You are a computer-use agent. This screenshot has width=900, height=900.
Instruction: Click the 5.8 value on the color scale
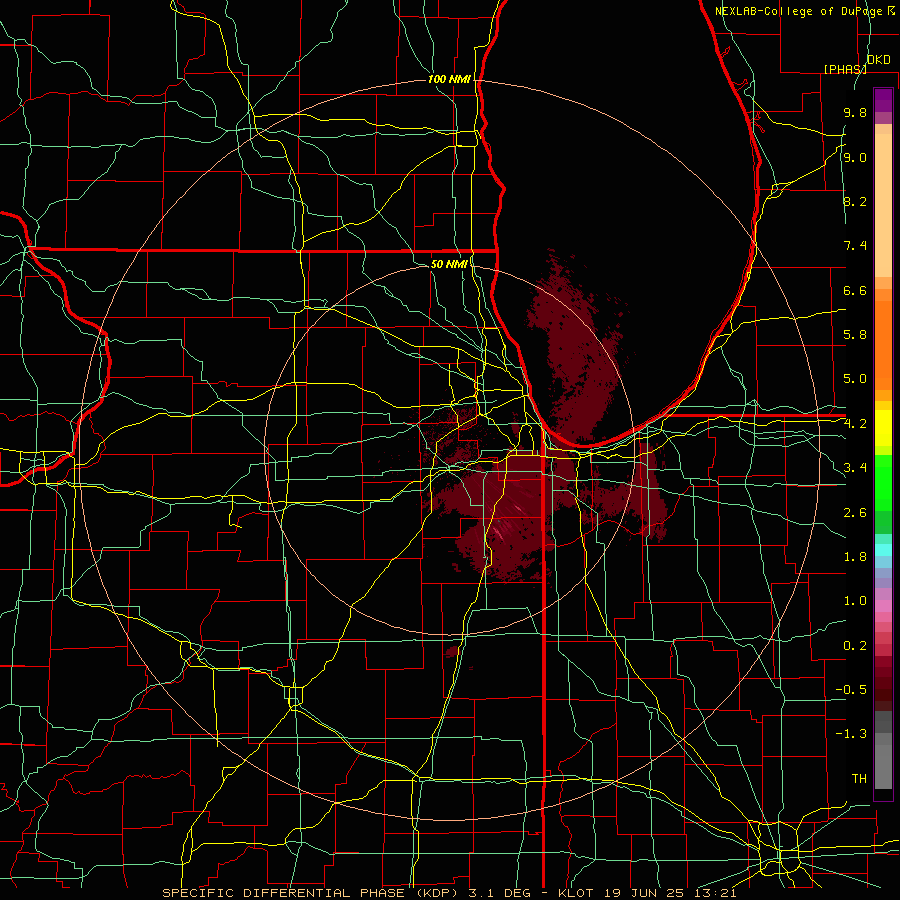(855, 335)
